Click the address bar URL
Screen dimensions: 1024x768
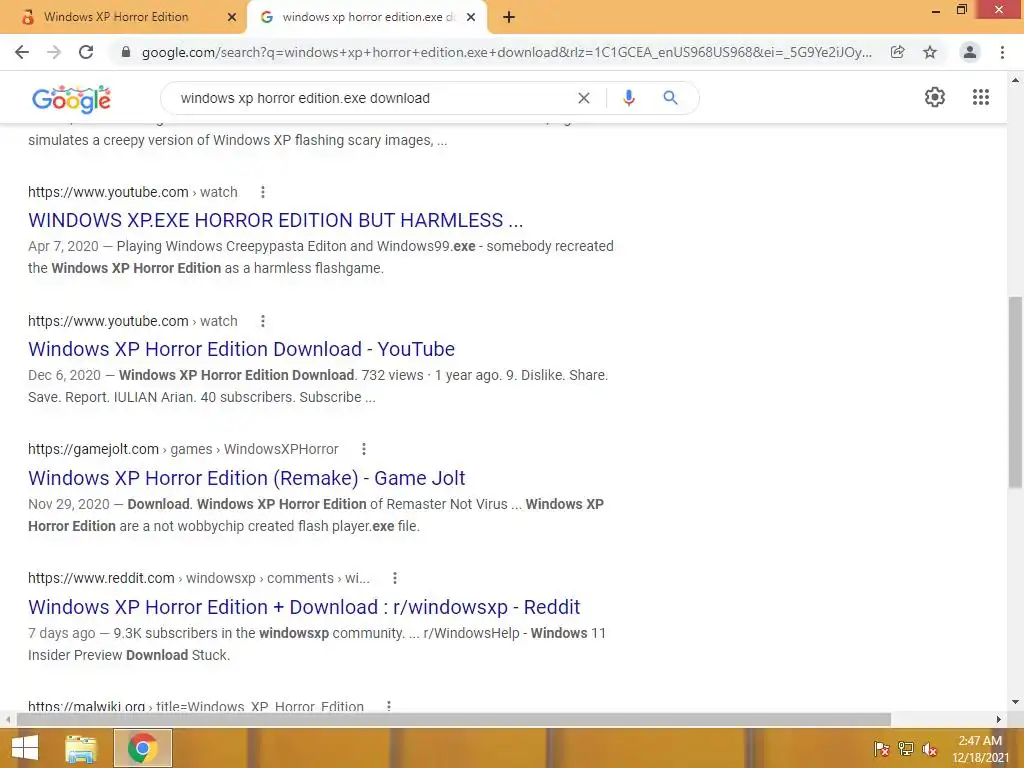coord(506,52)
